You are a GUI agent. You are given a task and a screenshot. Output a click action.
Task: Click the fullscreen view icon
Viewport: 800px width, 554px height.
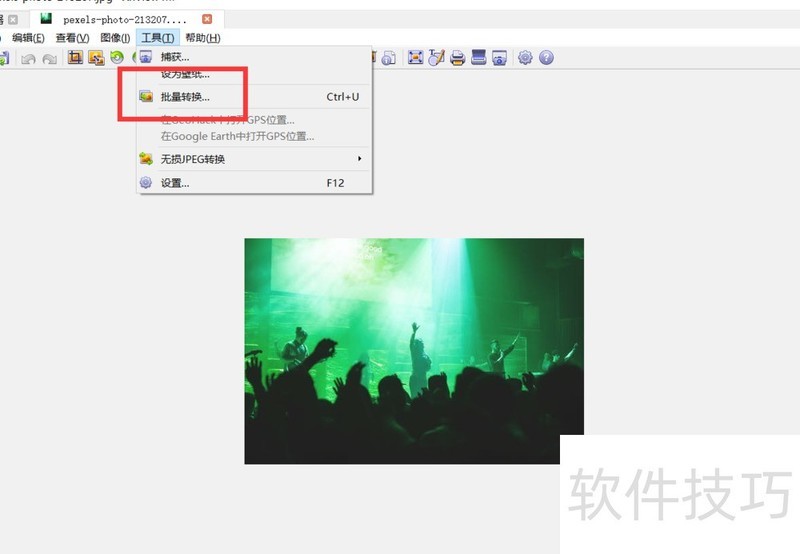tap(415, 58)
